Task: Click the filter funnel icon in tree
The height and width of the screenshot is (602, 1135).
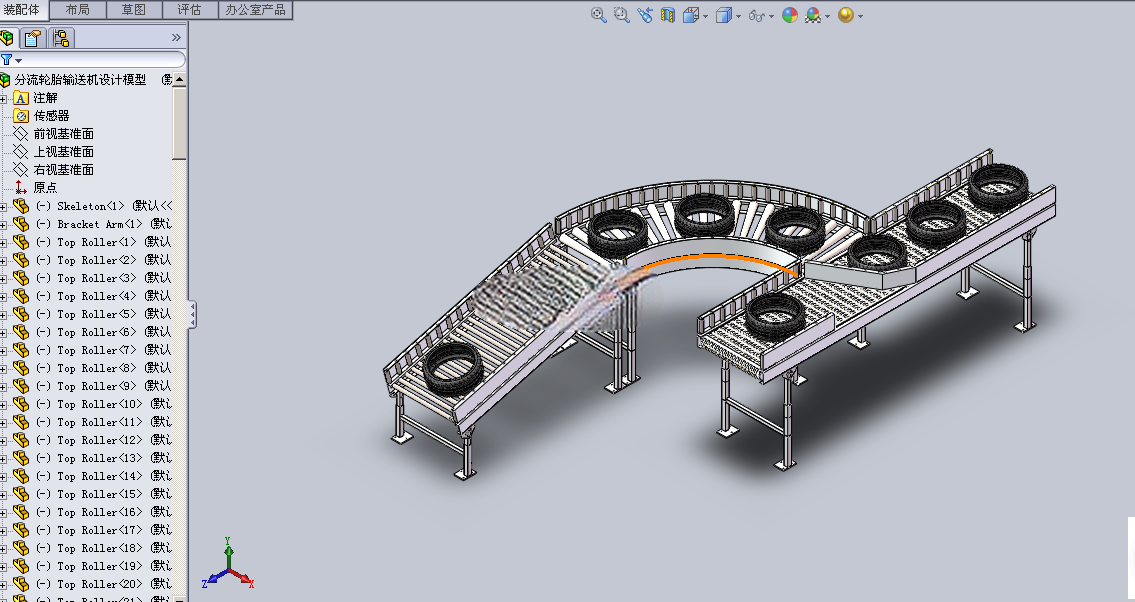Action: click(x=7, y=60)
